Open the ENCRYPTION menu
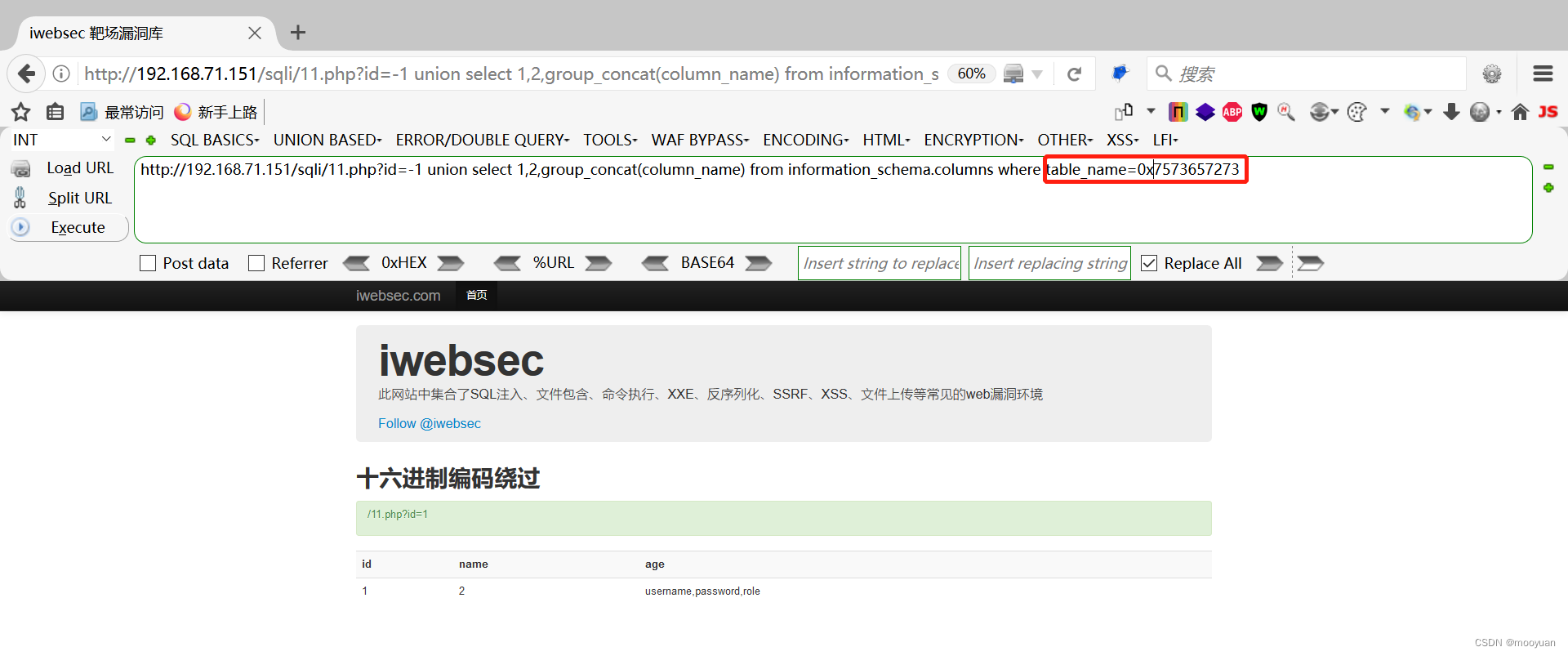1568x656 pixels. [x=973, y=140]
